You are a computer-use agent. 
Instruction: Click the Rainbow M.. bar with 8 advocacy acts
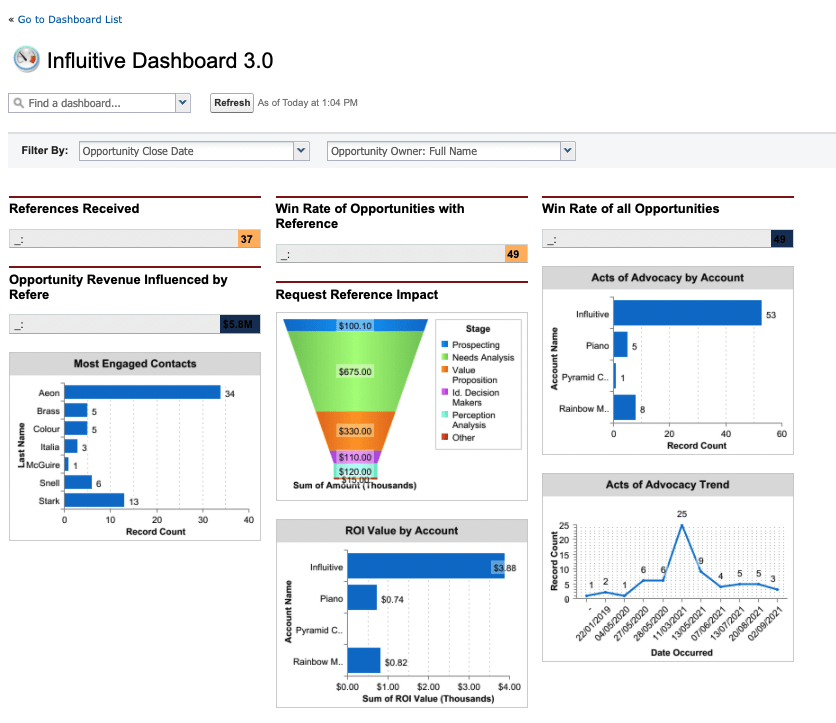click(624, 407)
